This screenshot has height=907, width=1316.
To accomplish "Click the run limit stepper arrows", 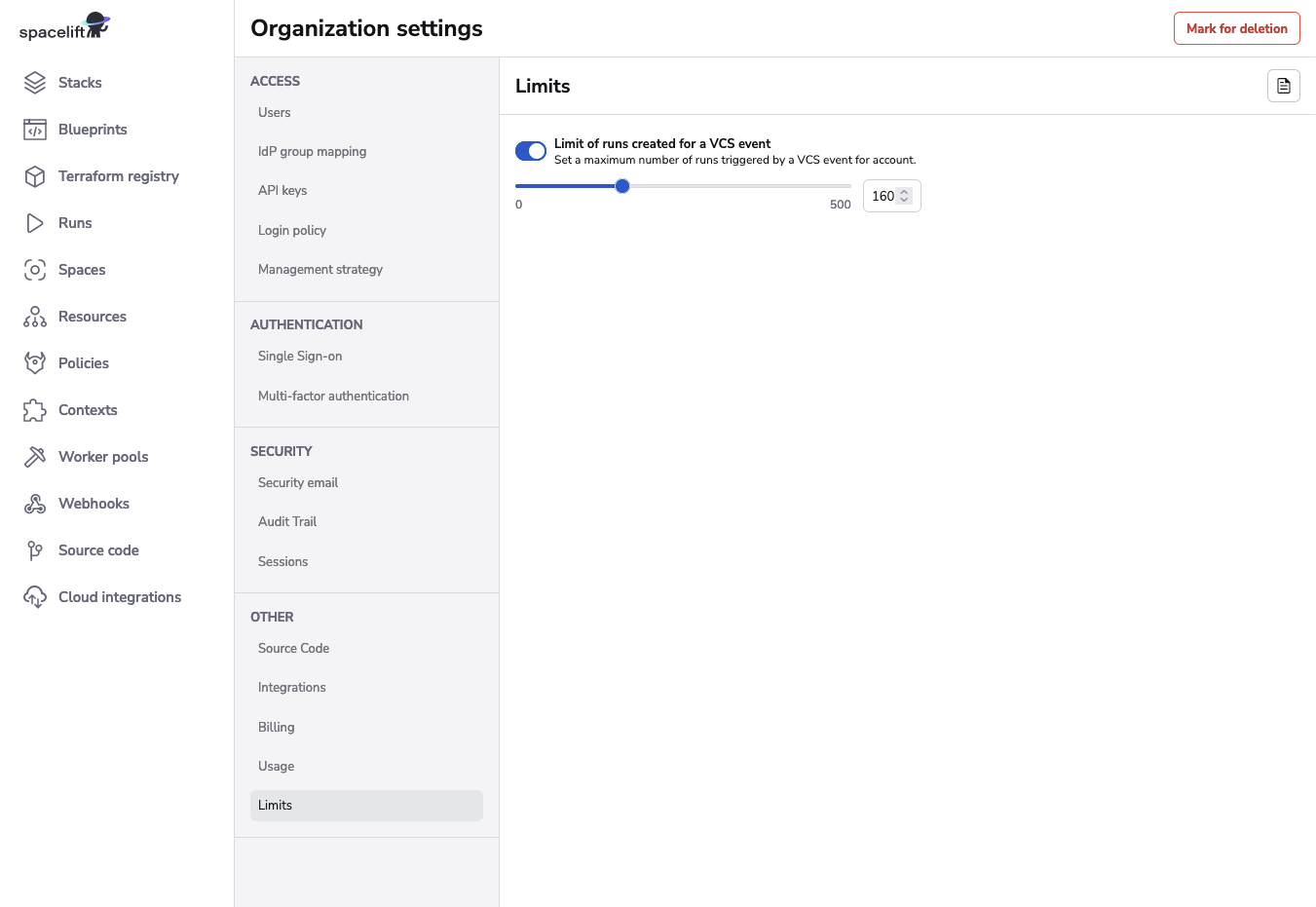I will [x=905, y=196].
